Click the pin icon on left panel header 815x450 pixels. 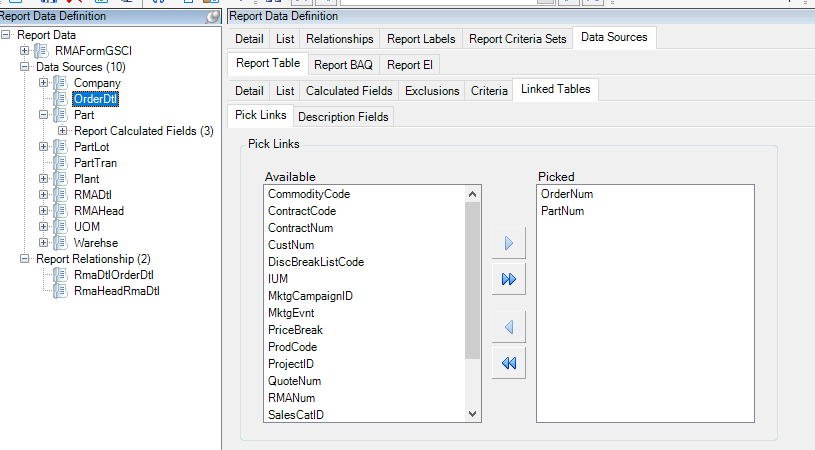coord(212,16)
